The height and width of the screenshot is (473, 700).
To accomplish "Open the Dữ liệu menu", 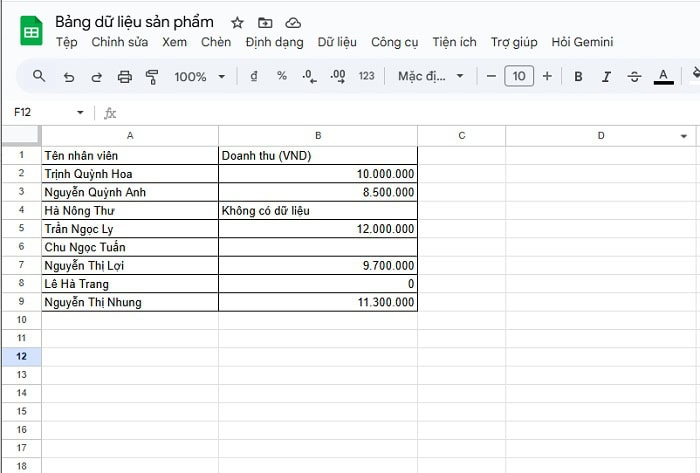I will click(x=337, y=42).
